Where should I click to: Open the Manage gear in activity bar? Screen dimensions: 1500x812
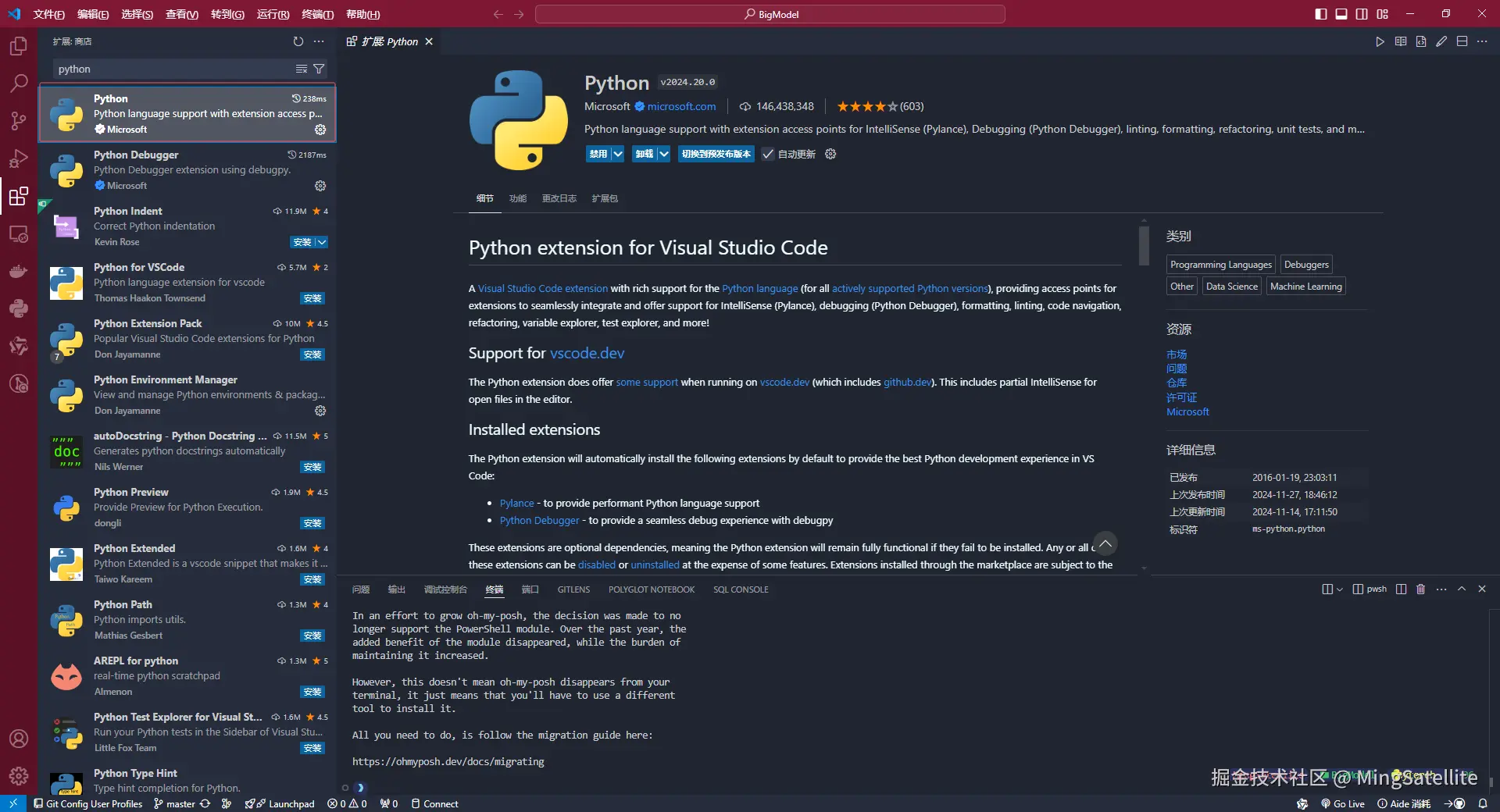[x=19, y=776]
